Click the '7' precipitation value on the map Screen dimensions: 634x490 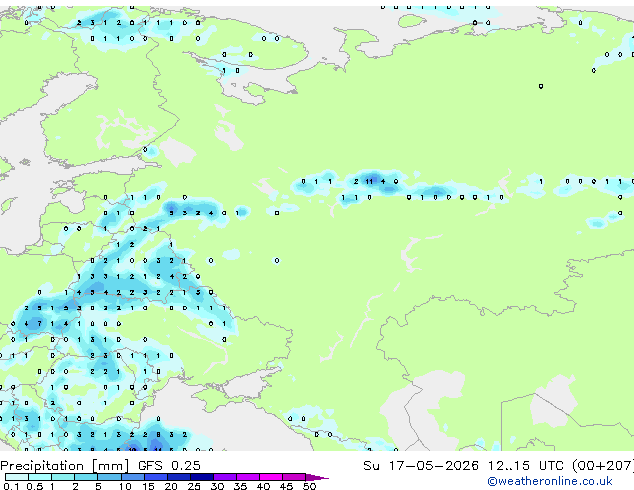[39, 323]
